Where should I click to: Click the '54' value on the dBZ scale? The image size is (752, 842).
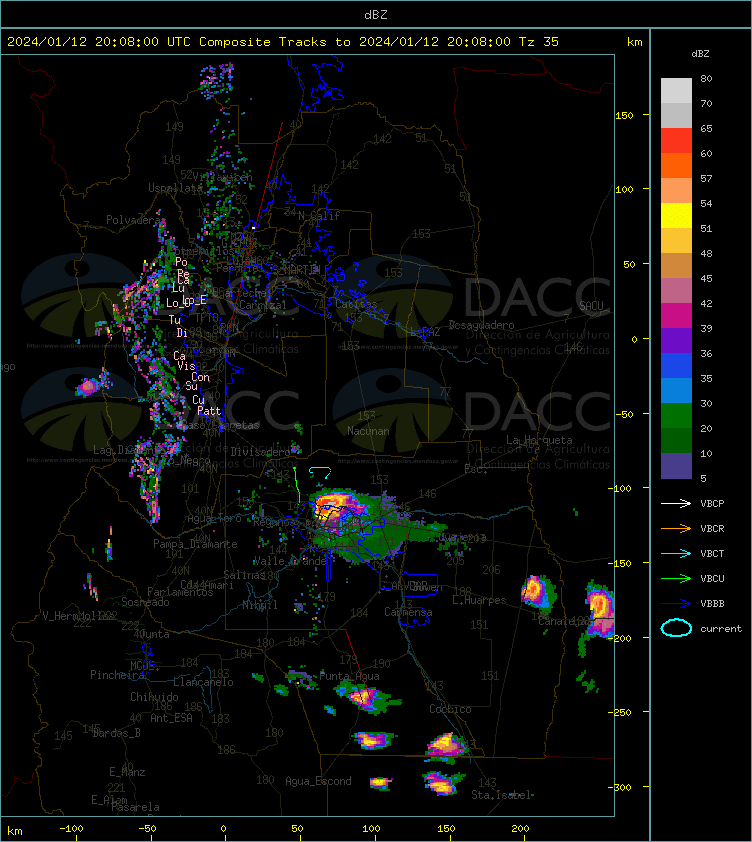click(706, 204)
